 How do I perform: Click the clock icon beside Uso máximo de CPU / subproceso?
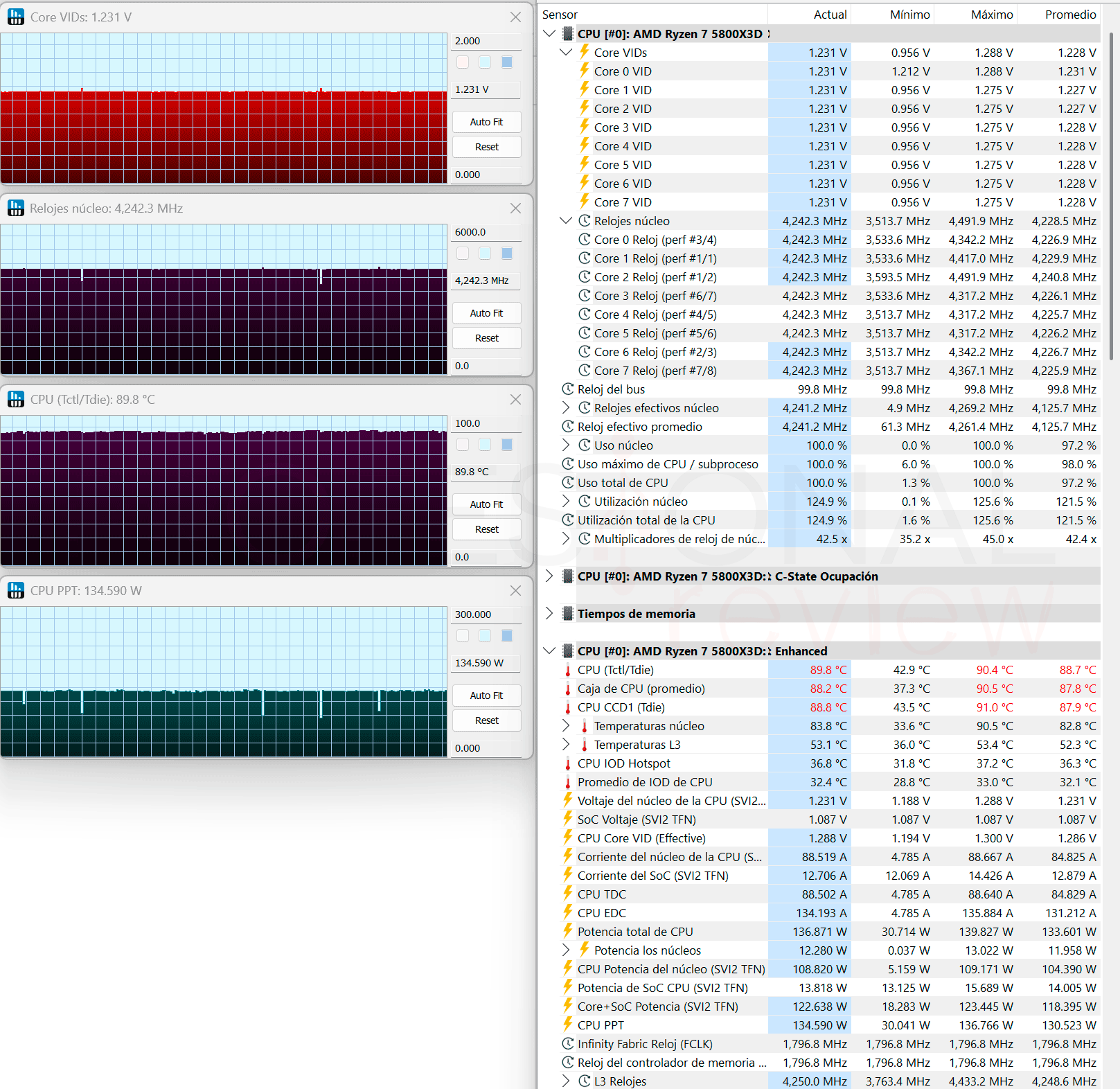pos(568,463)
